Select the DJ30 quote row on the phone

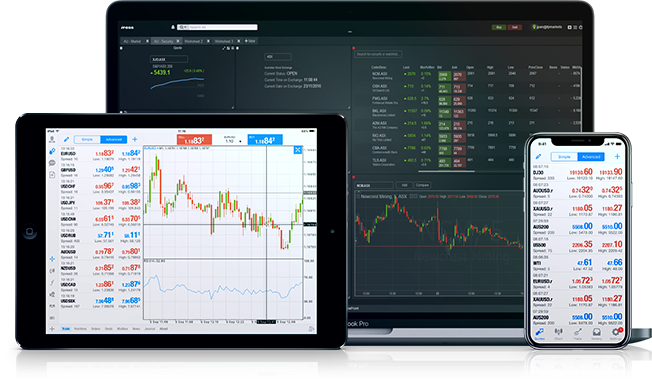tap(578, 173)
